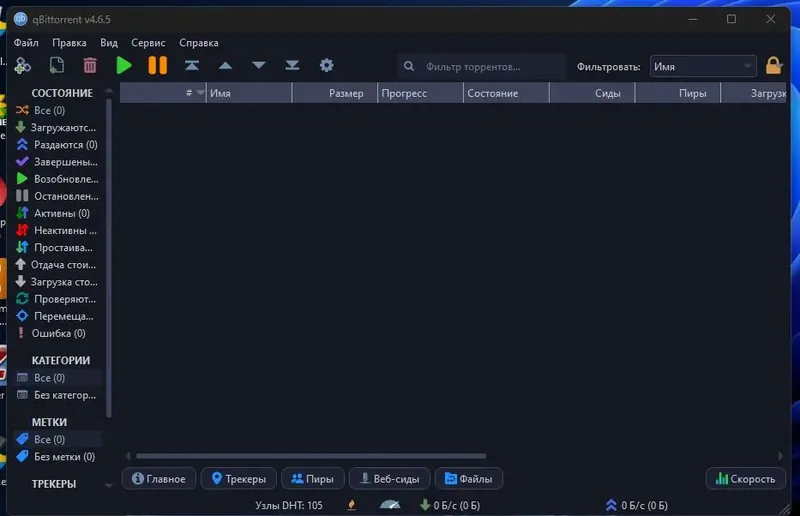Click the orange lock interface icon

[773, 66]
